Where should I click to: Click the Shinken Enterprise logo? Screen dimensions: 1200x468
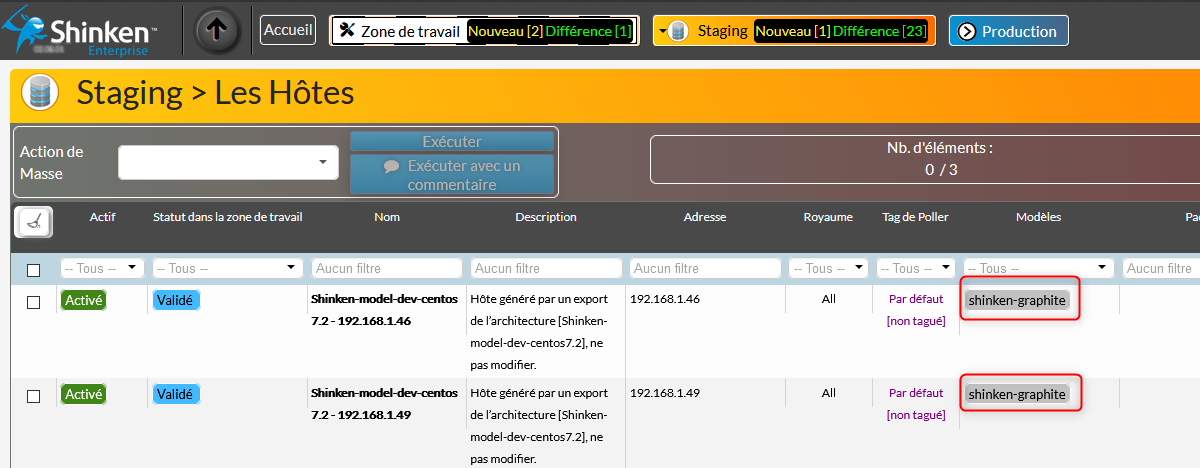pos(87,31)
